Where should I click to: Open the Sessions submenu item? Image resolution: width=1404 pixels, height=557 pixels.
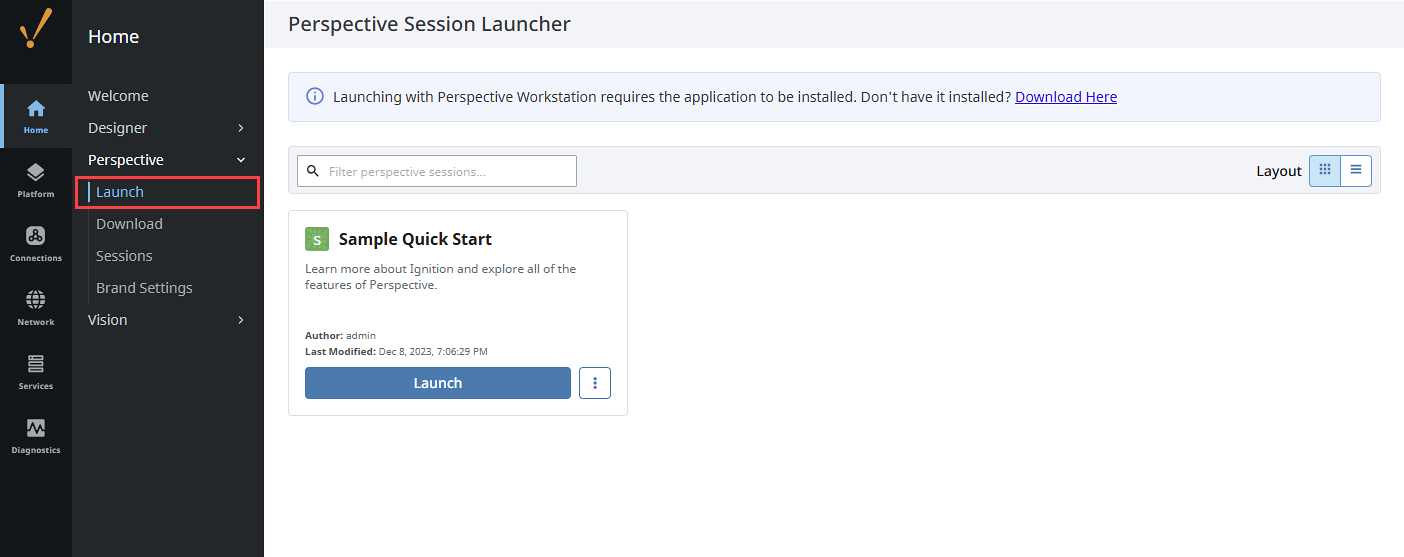pos(124,256)
